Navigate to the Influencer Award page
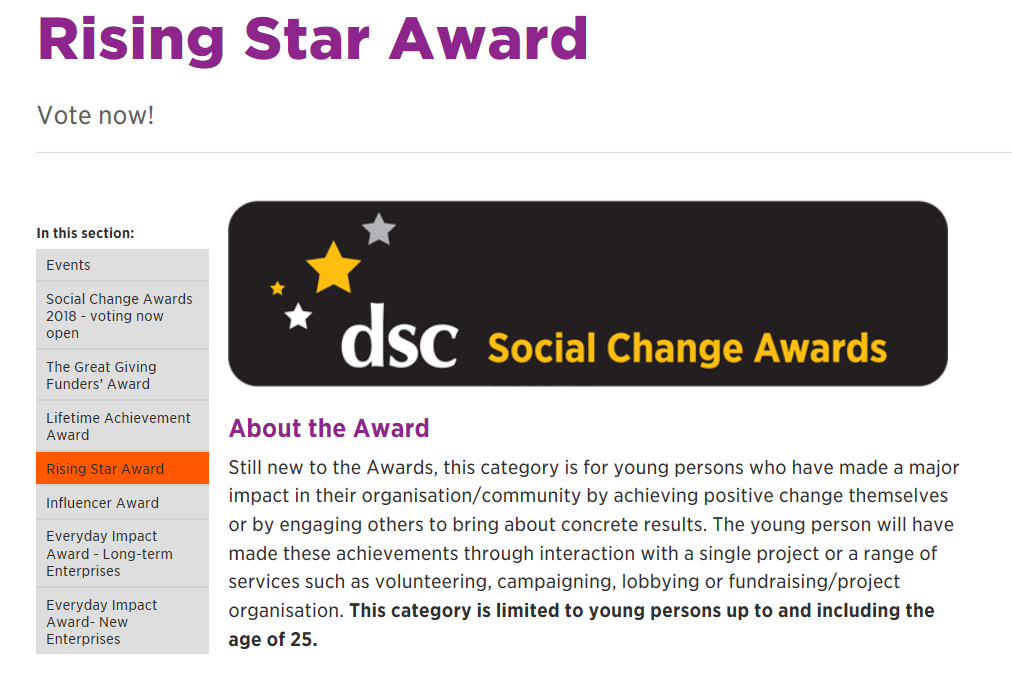 102,503
